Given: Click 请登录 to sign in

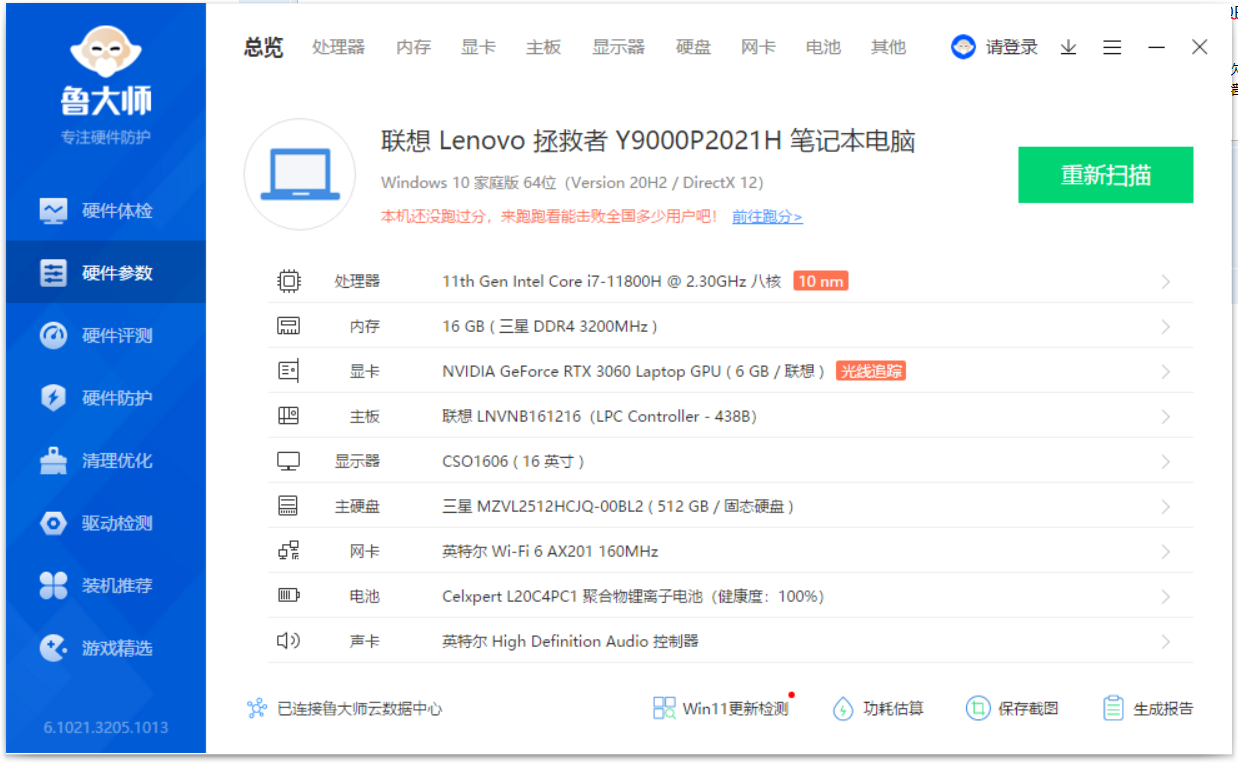Looking at the screenshot, I should [x=1012, y=47].
